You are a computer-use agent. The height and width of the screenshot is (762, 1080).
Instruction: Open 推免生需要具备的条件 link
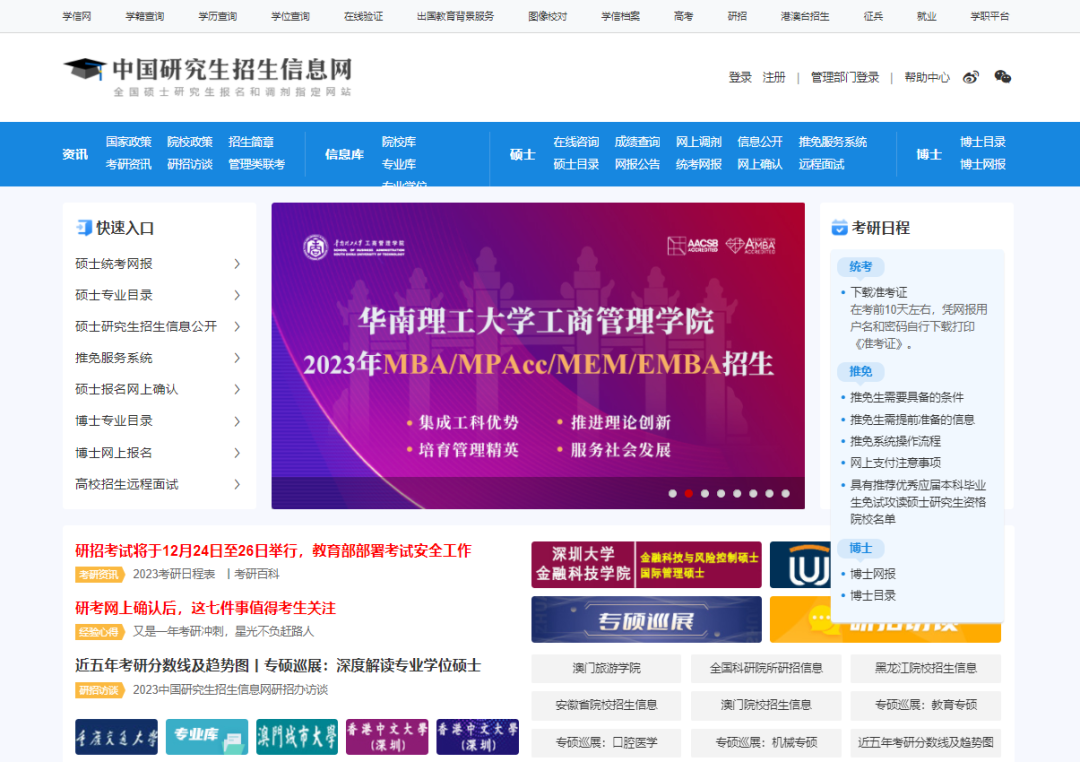(x=906, y=398)
